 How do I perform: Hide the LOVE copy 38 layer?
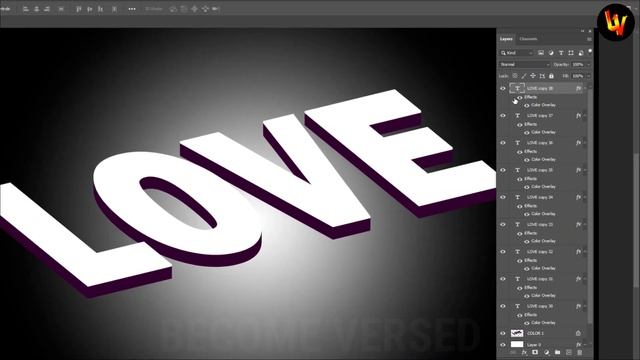pyautogui.click(x=503, y=88)
